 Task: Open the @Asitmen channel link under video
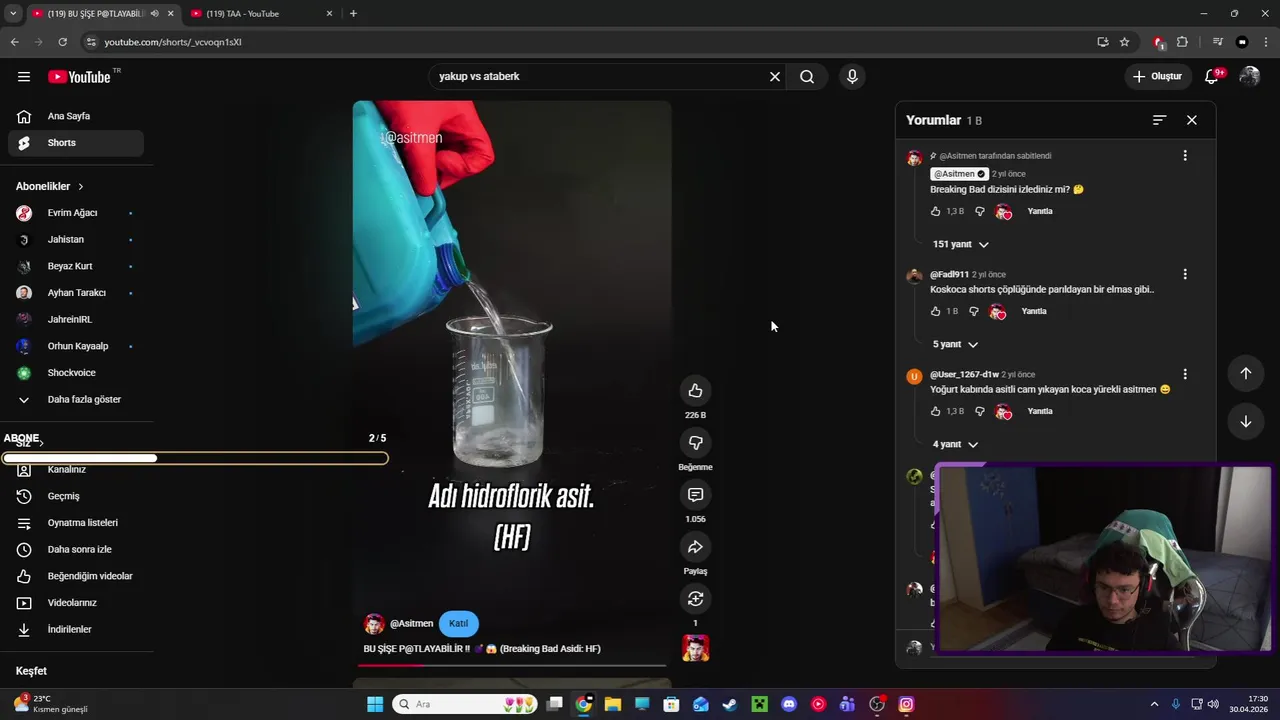(411, 623)
